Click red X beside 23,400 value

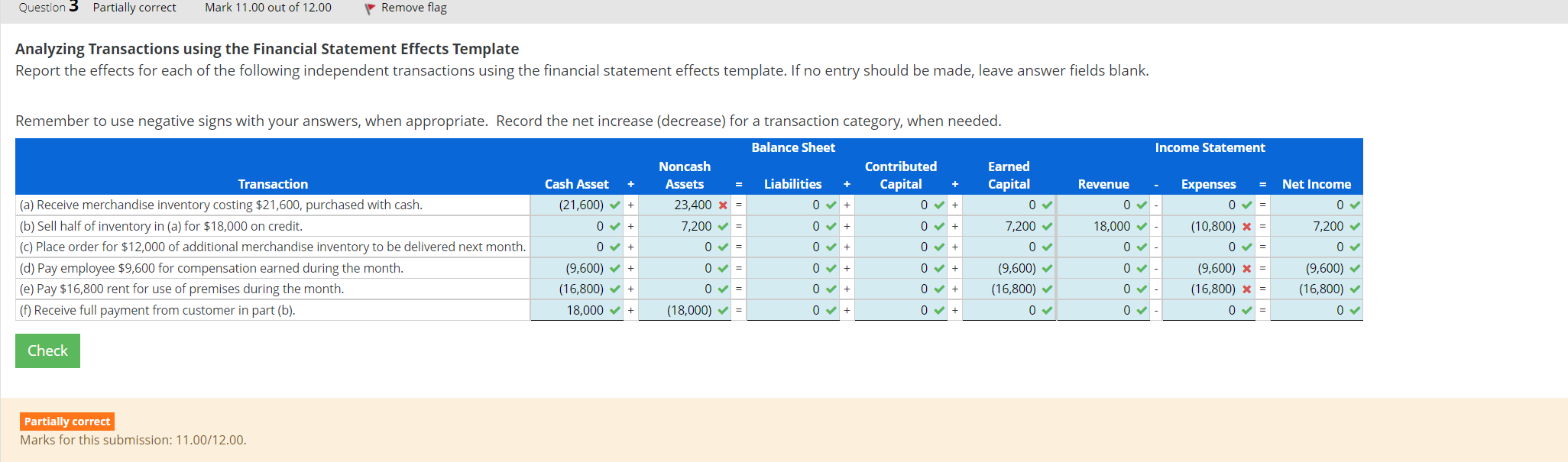point(723,205)
